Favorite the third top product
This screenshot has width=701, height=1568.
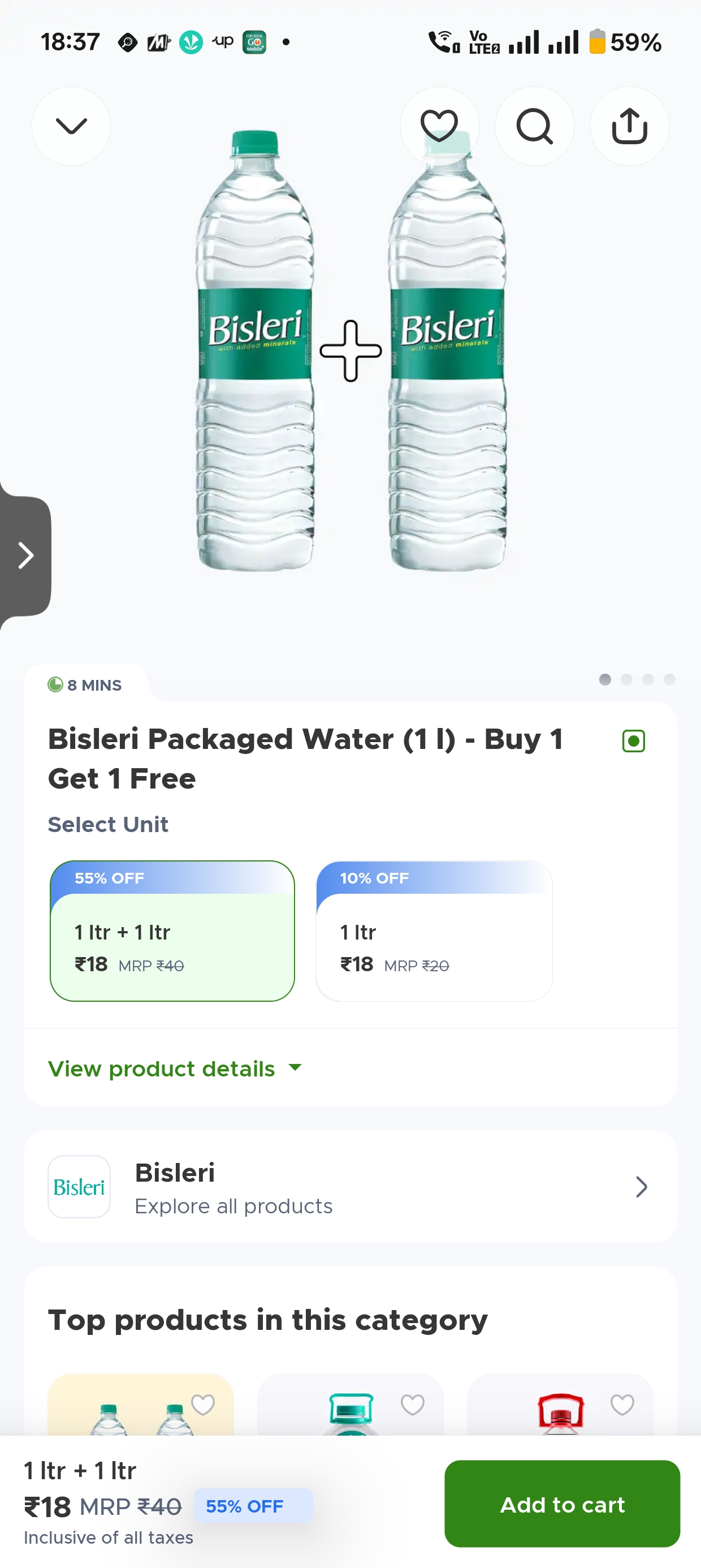coord(622,1405)
